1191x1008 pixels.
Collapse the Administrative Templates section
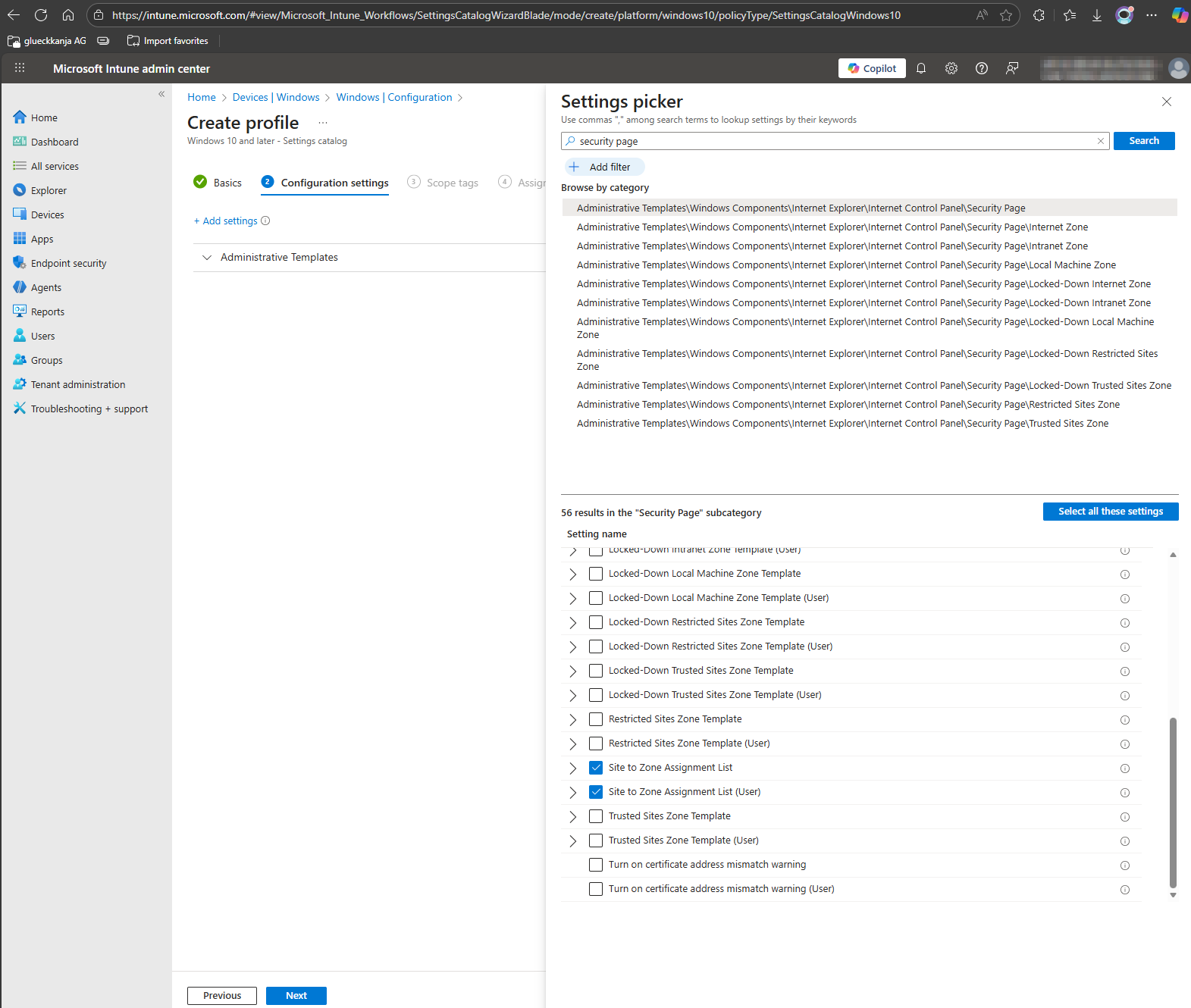coord(207,258)
